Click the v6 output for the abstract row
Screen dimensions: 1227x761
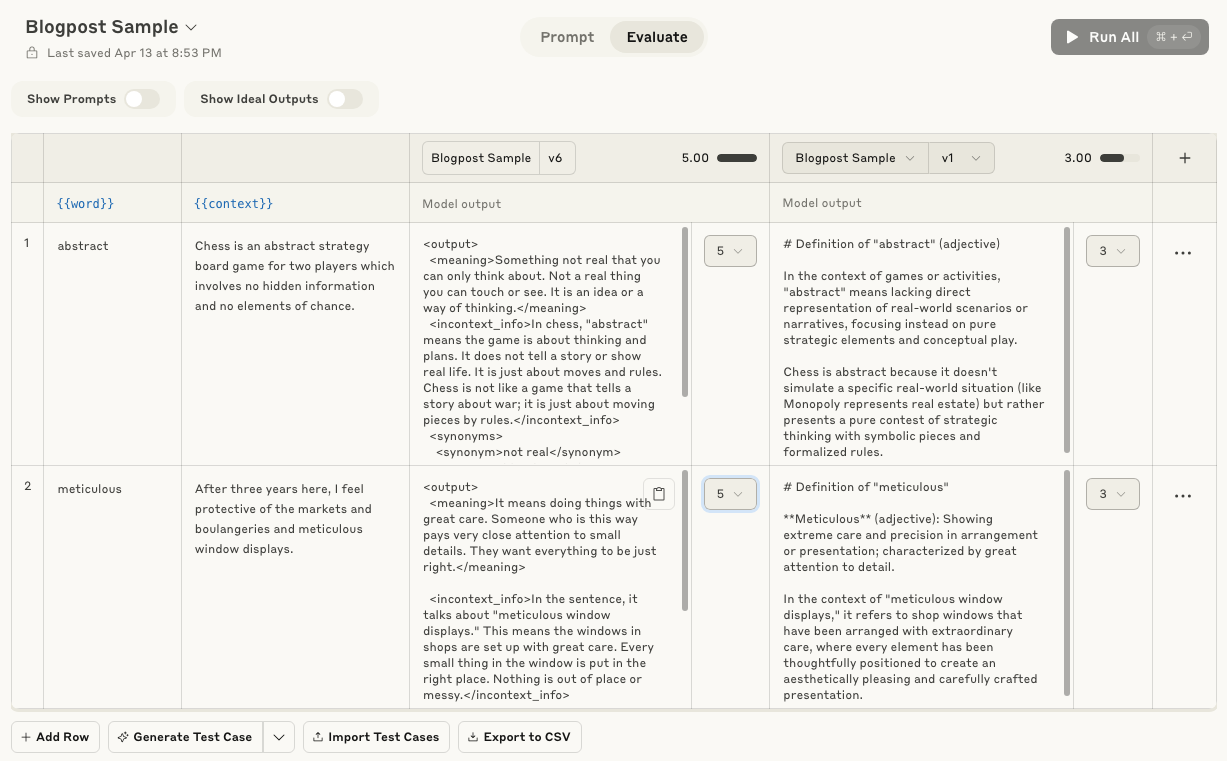click(x=541, y=348)
